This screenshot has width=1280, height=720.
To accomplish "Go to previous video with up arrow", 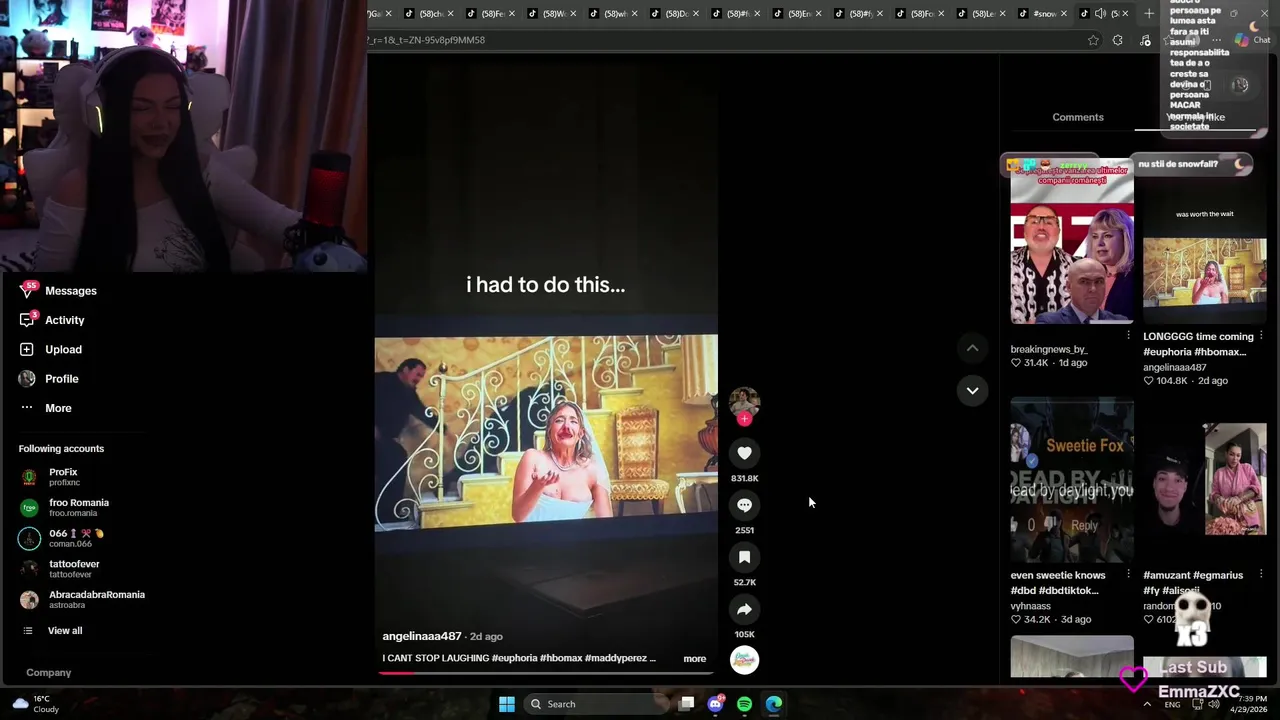I will coord(972,348).
